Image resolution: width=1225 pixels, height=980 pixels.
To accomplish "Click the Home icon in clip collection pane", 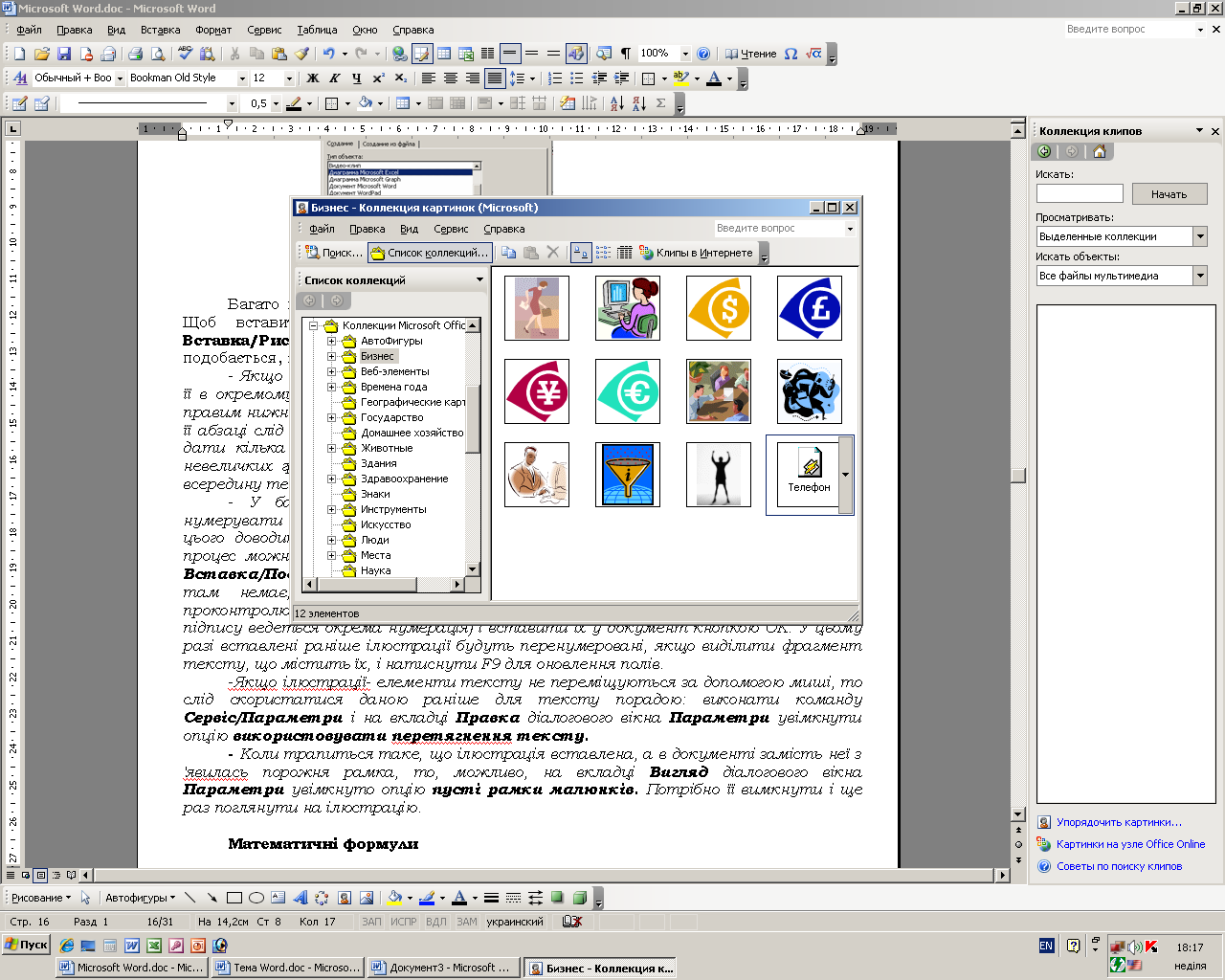I will click(1099, 151).
